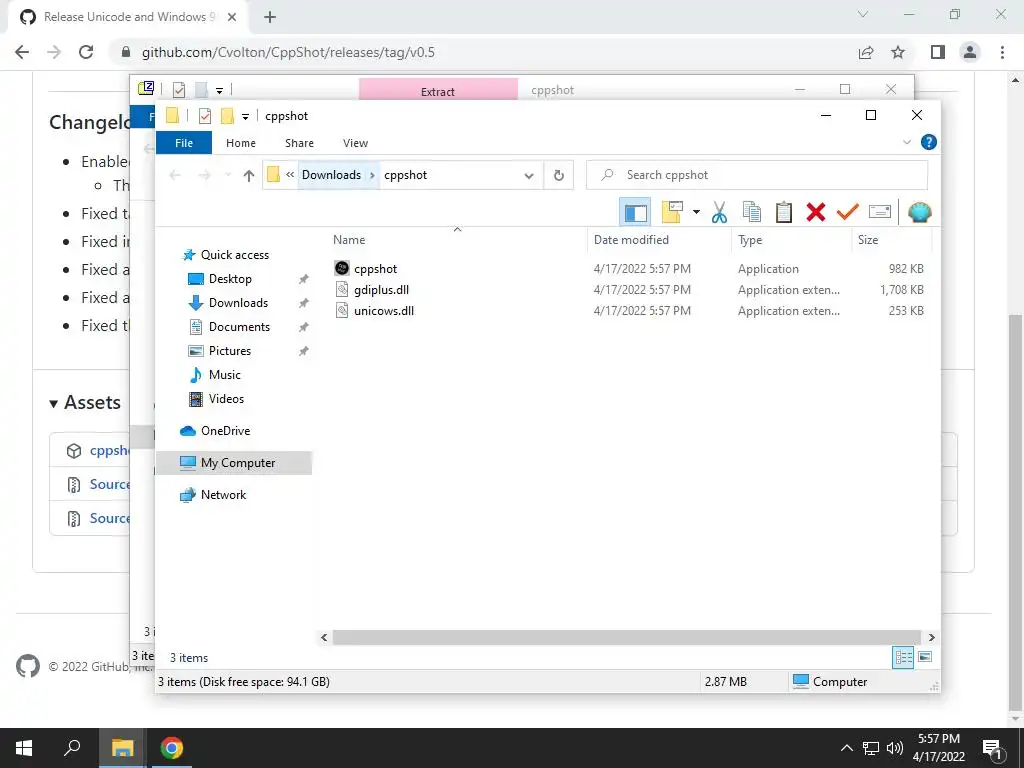Click the orange checkmark Properties icon

pos(848,212)
